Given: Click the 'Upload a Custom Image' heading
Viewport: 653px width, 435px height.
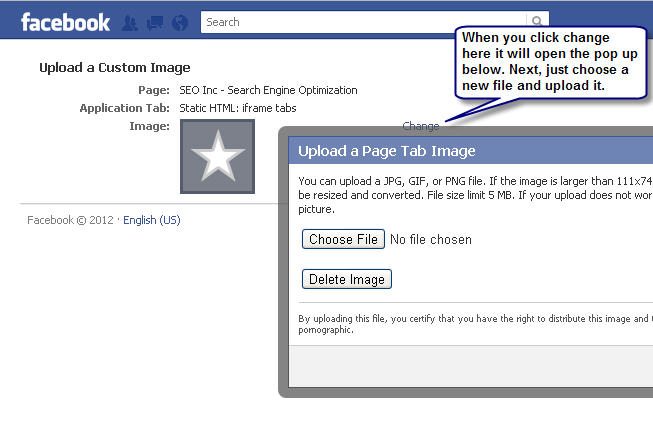Looking at the screenshot, I should click(x=115, y=68).
